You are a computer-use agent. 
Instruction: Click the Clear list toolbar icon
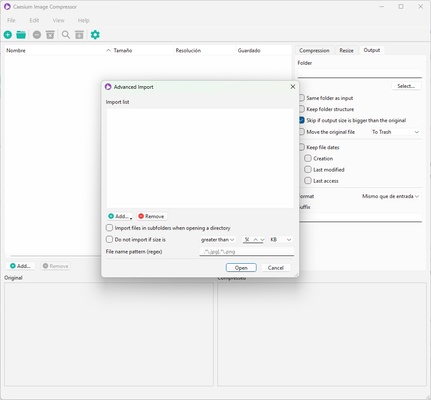click(x=50, y=34)
